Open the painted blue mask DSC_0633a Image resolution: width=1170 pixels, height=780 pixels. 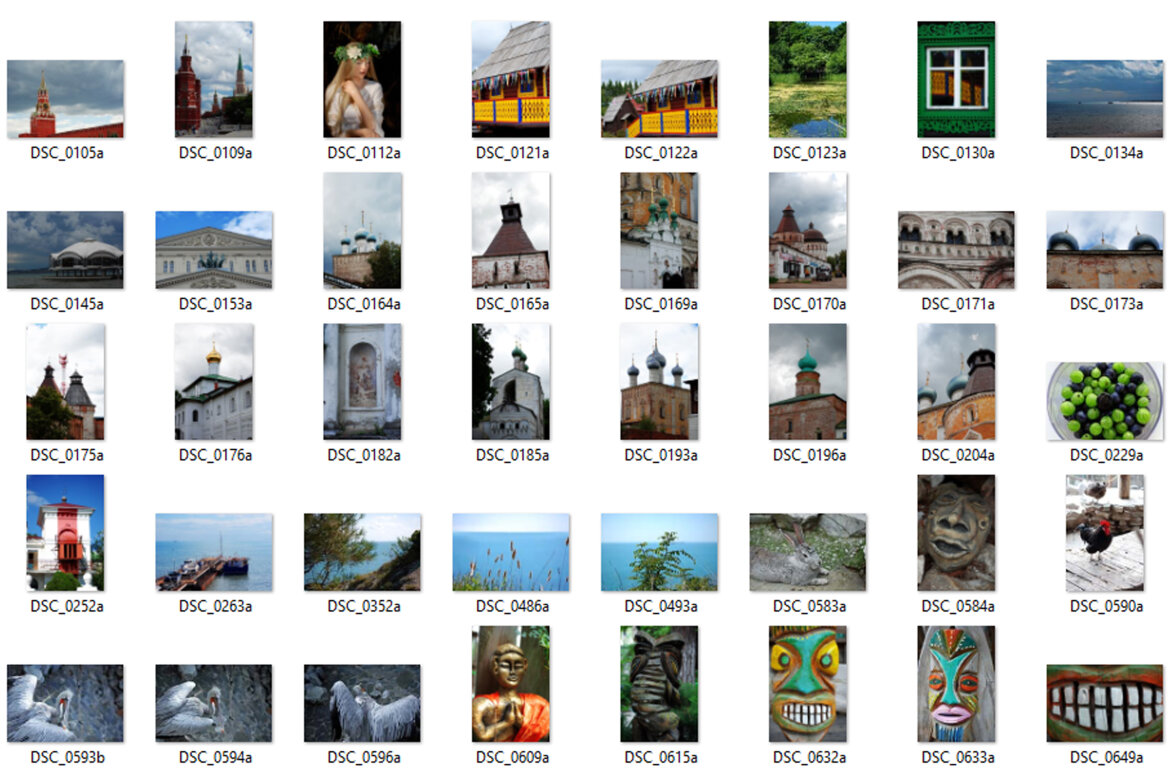point(955,682)
